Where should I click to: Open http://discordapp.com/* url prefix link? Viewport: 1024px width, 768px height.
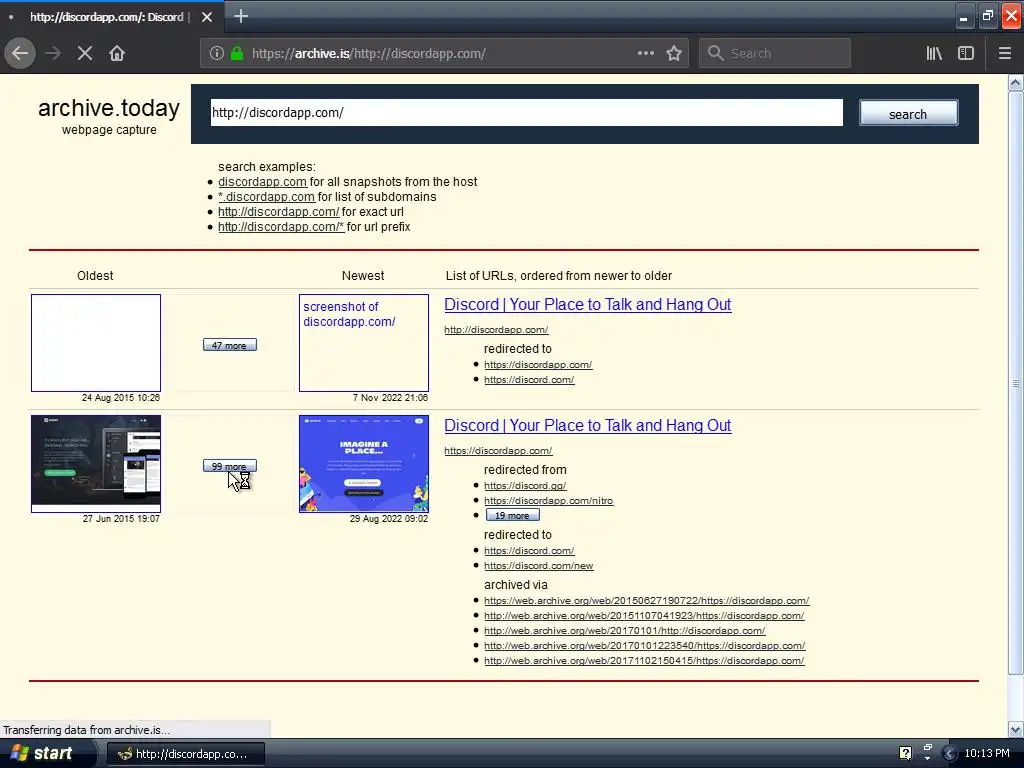pyautogui.click(x=281, y=227)
